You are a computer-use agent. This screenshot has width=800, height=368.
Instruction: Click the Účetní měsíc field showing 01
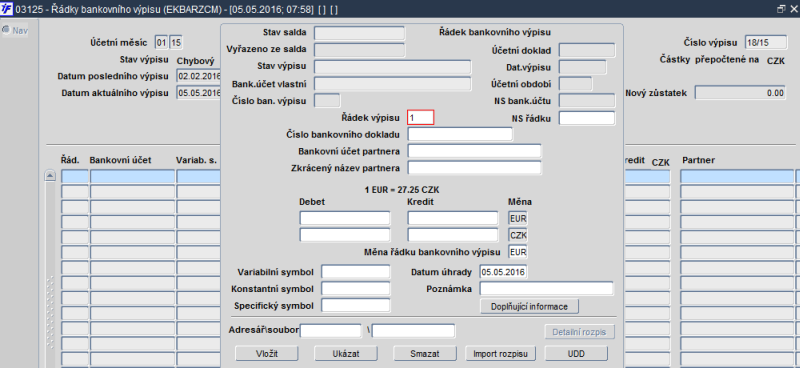pyautogui.click(x=161, y=43)
